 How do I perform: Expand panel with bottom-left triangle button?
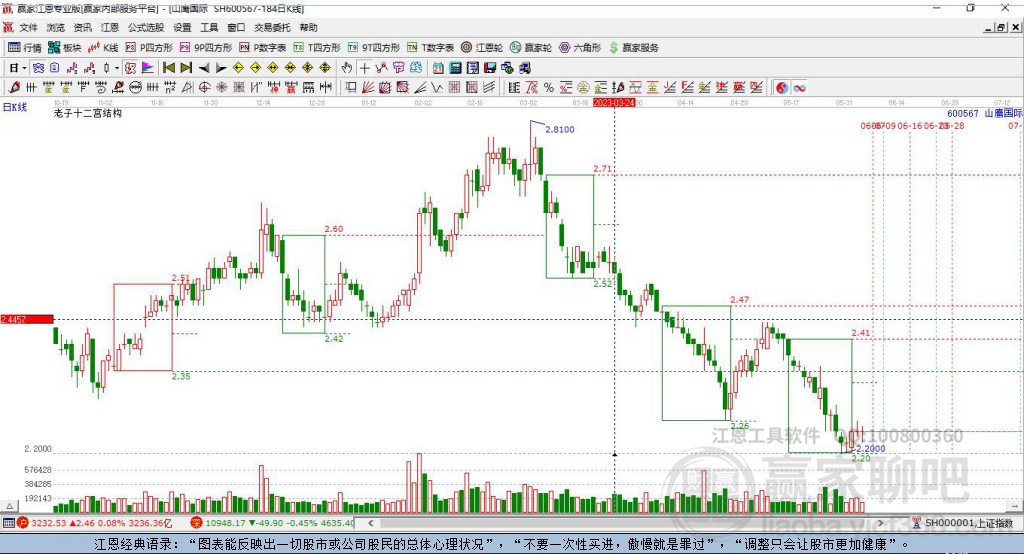(x=10, y=506)
